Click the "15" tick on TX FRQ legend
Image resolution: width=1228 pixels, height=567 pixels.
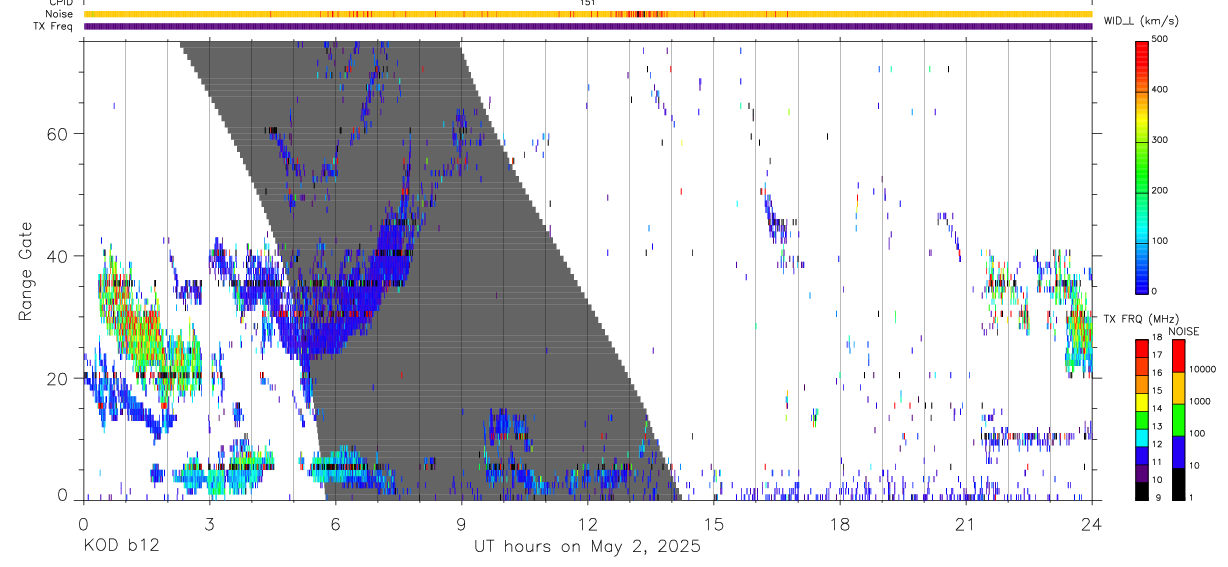click(1158, 393)
